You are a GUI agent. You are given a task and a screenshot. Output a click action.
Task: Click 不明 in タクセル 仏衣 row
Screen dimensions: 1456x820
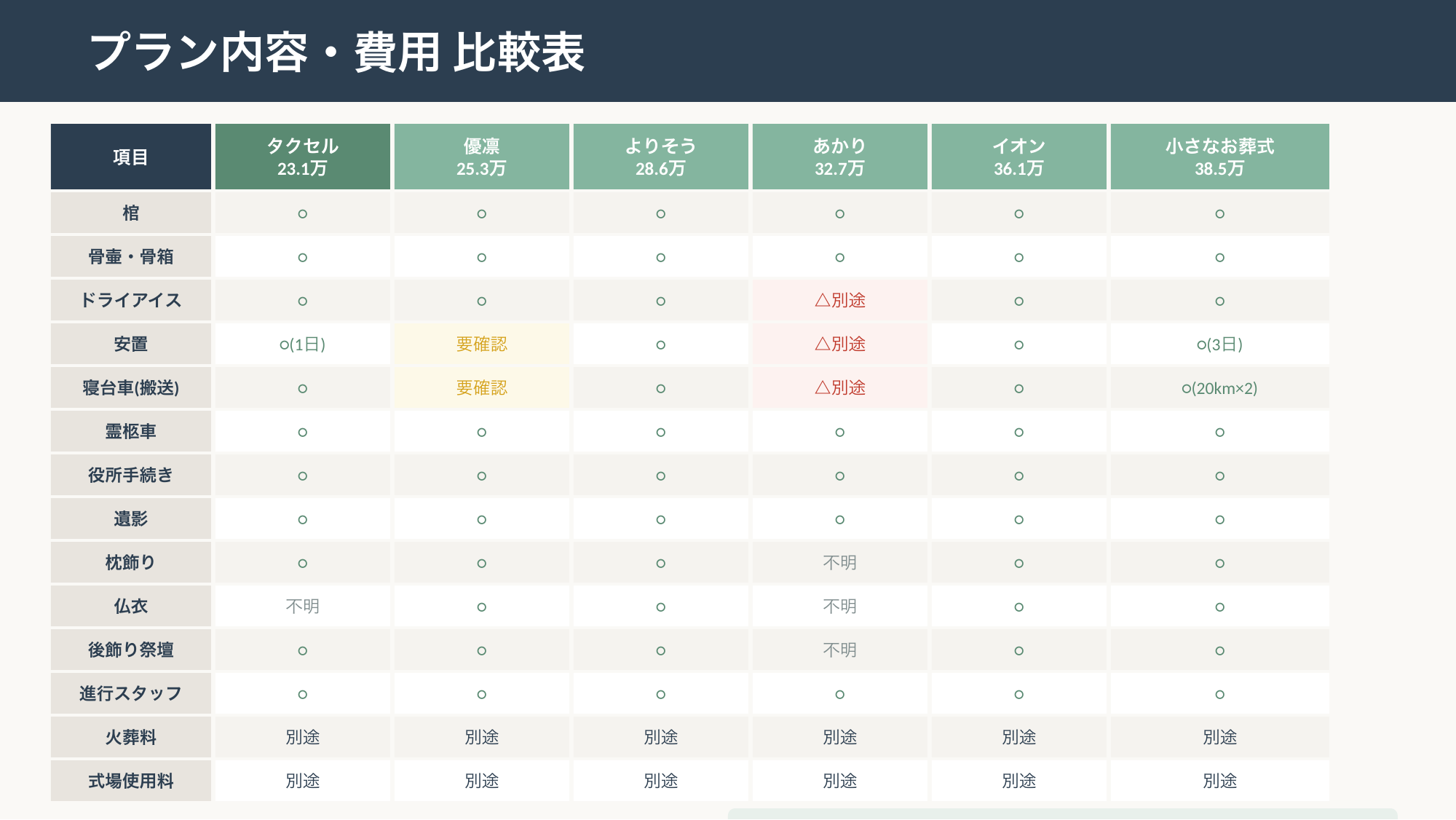302,606
